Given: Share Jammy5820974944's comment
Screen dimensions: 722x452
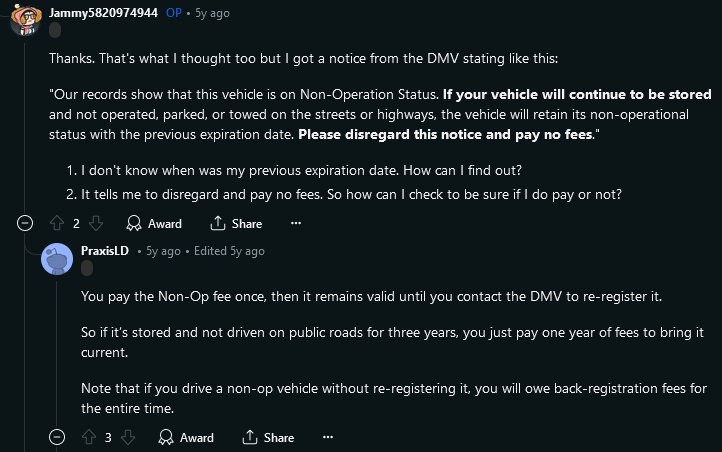Looking at the screenshot, I should tap(236, 224).
